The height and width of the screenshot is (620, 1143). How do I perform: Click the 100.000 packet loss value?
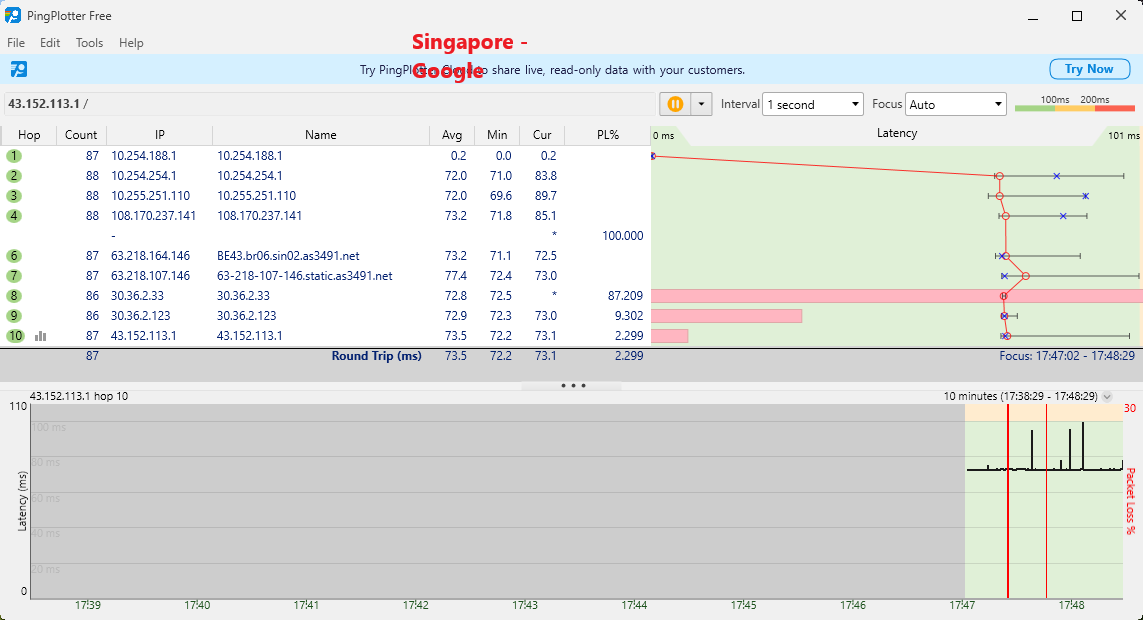pos(623,236)
